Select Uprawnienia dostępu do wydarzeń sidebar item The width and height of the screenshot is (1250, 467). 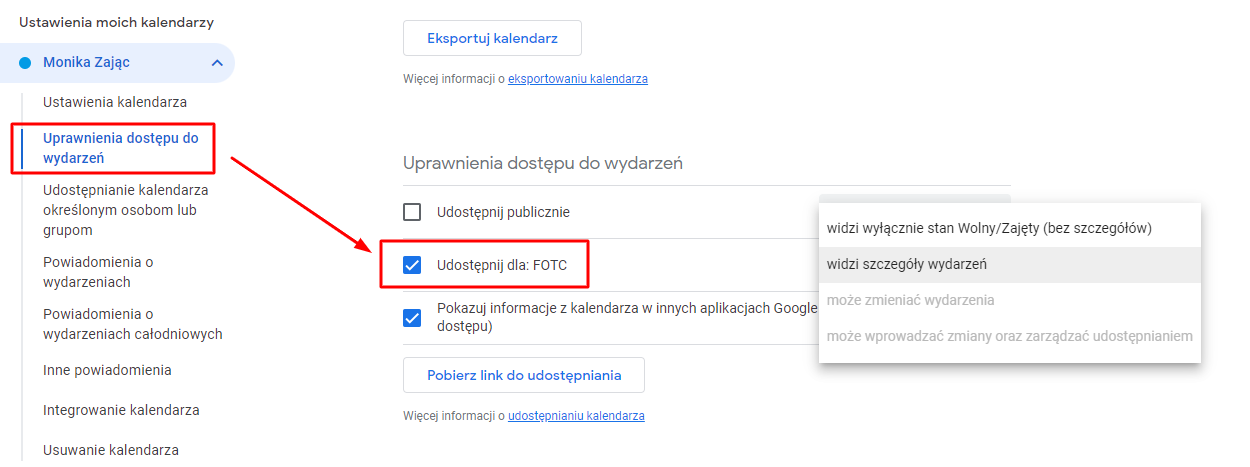pos(121,148)
